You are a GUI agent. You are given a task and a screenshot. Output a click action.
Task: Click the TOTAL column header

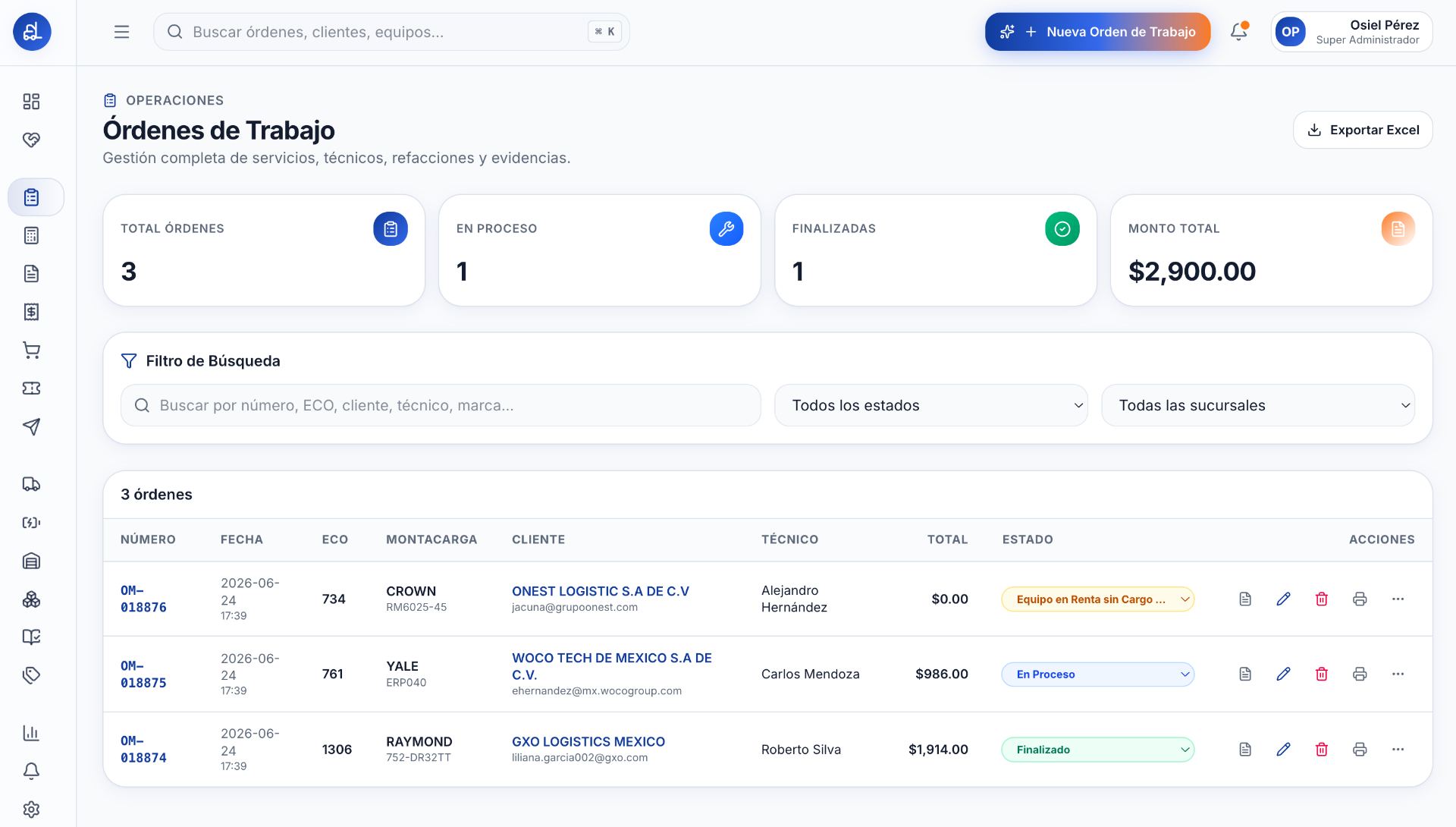tap(947, 539)
